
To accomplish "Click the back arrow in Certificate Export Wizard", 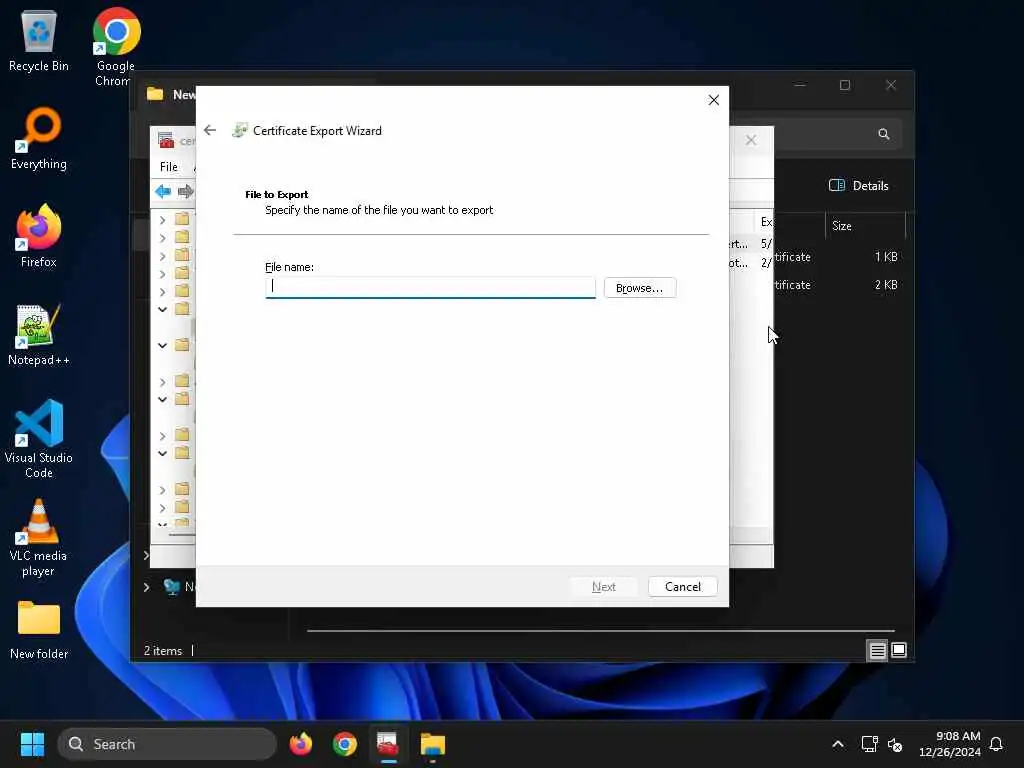I will coord(210,131).
